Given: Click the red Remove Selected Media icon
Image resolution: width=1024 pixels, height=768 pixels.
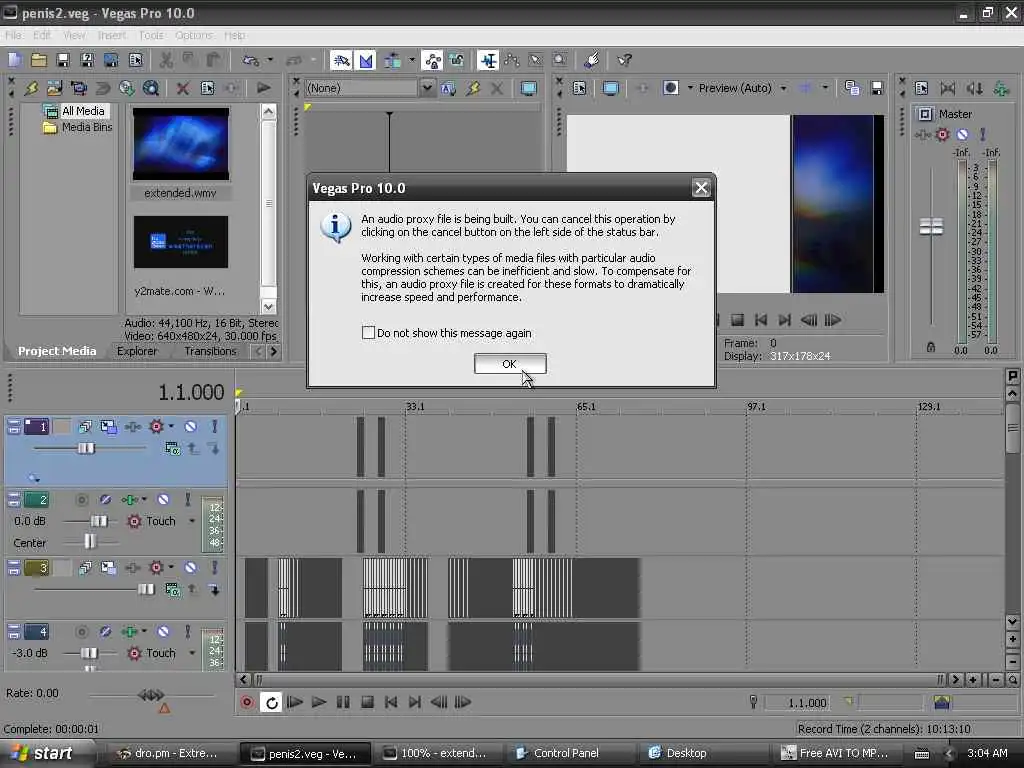Looking at the screenshot, I should coord(183,88).
